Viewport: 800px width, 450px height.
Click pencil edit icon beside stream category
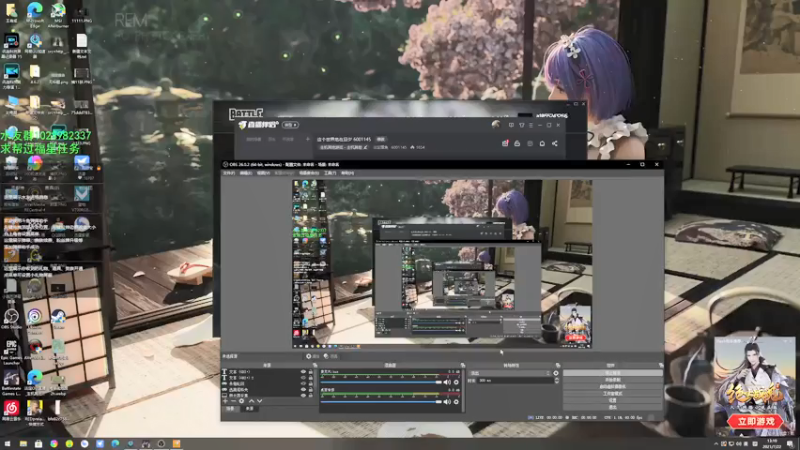click(366, 147)
